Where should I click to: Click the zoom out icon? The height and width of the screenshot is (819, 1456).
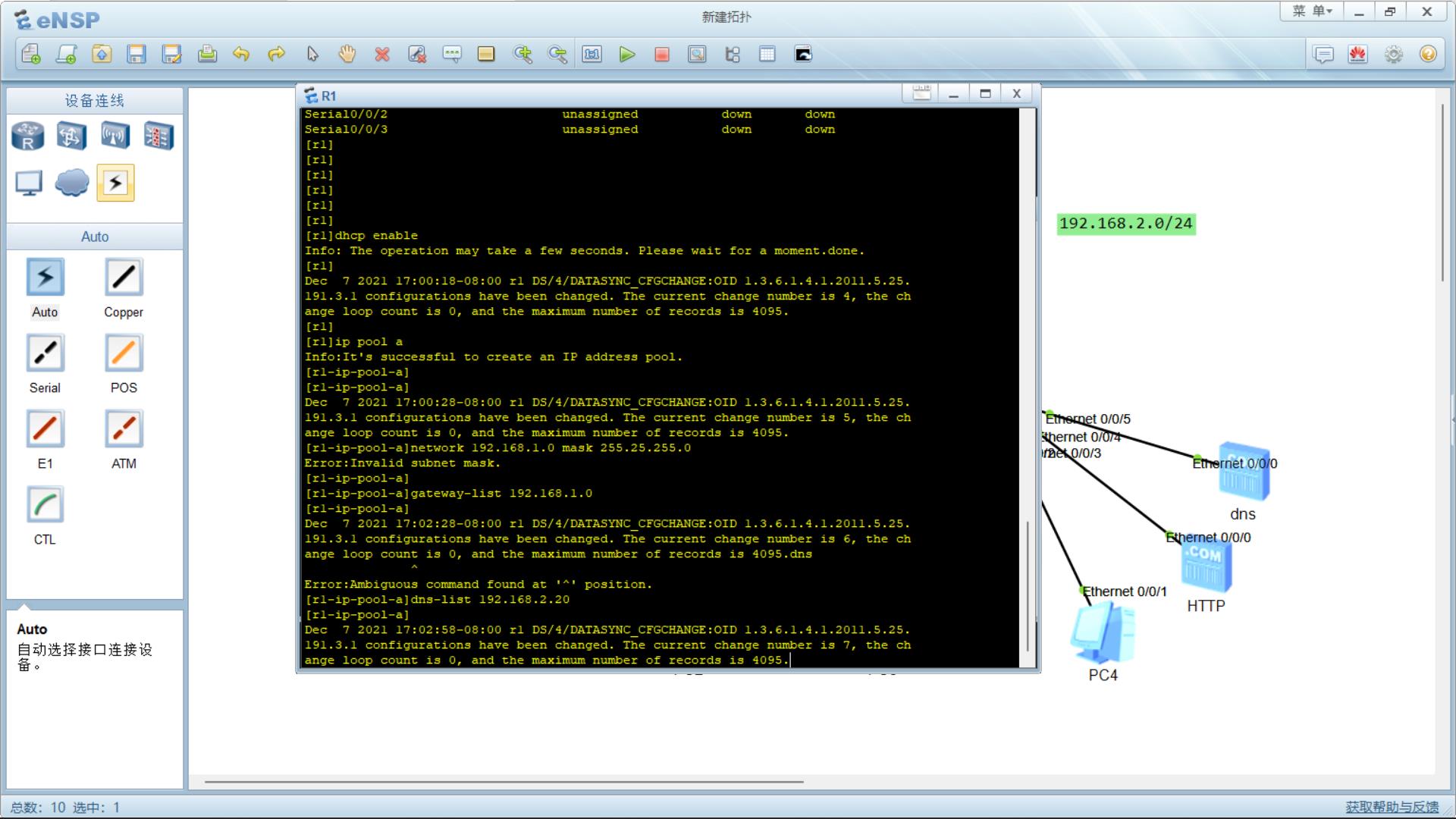[557, 54]
